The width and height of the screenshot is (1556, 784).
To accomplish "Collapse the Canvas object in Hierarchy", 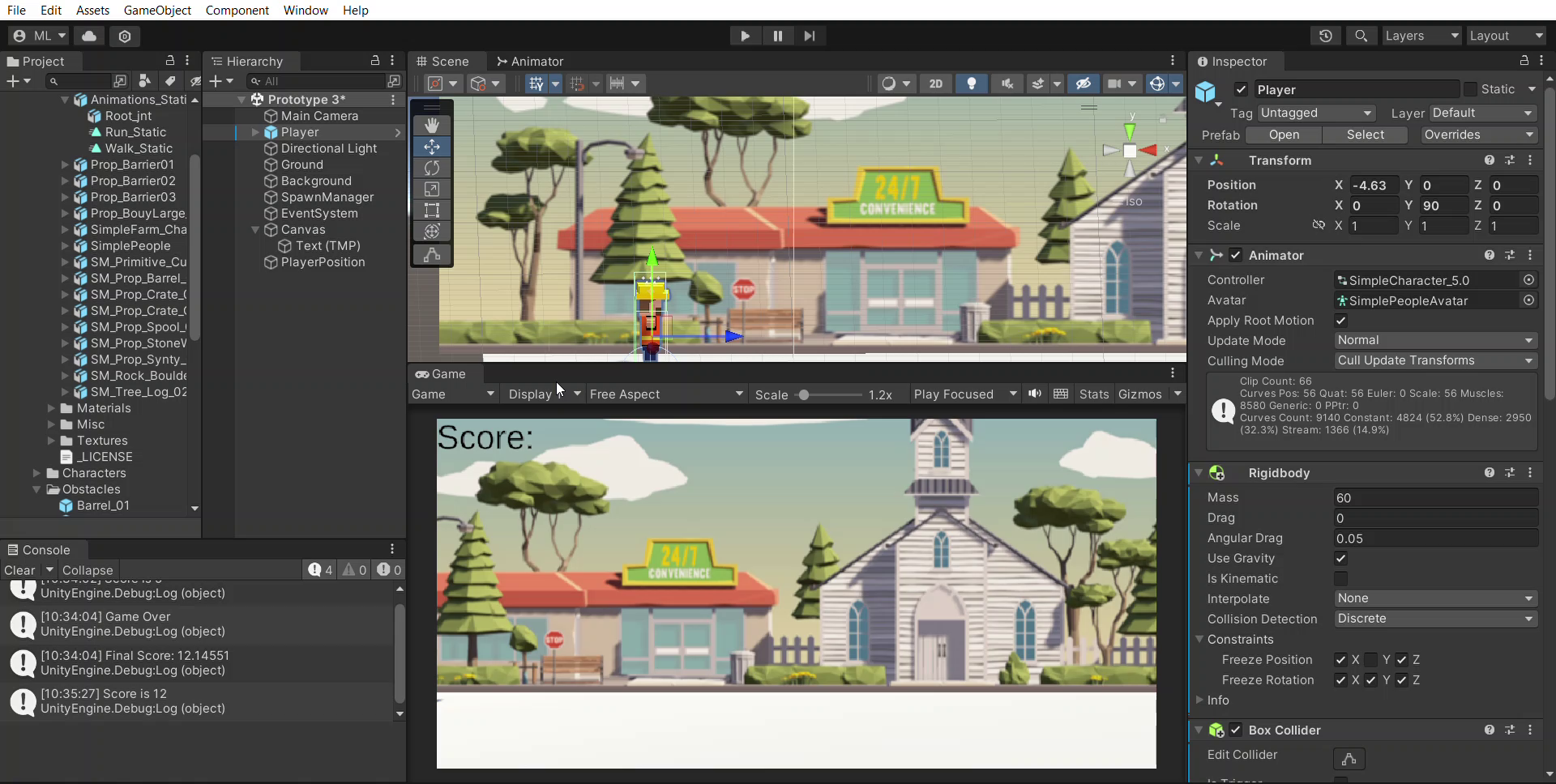I will [255, 229].
